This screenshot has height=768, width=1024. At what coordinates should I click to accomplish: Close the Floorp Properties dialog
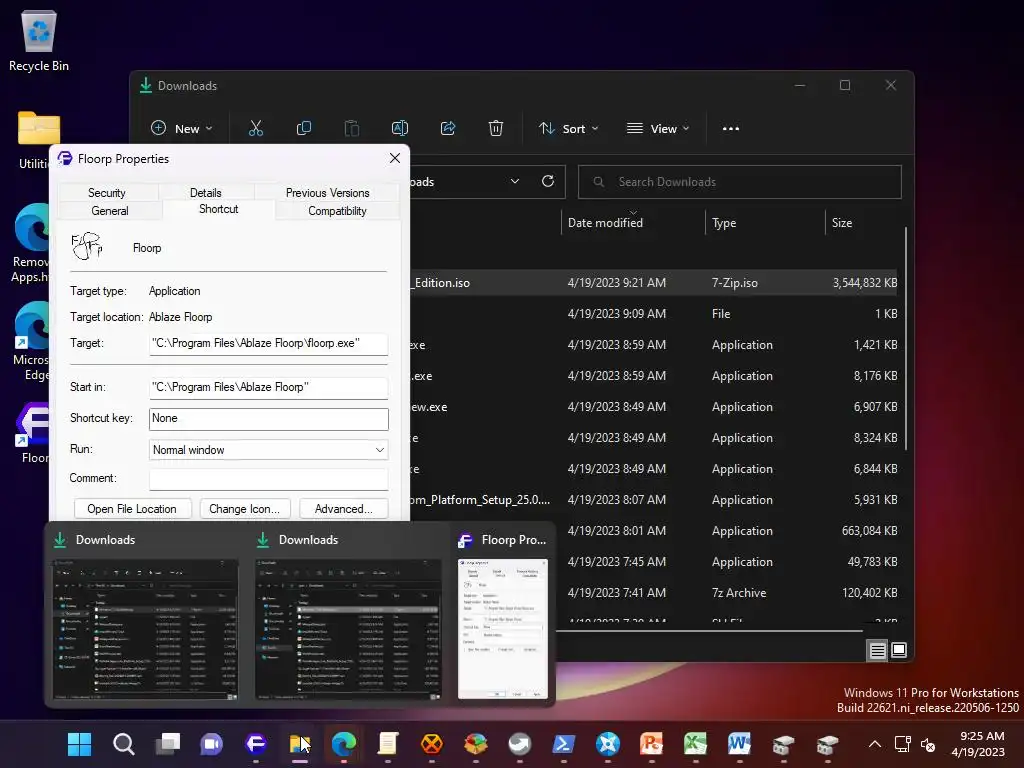[x=394, y=158]
